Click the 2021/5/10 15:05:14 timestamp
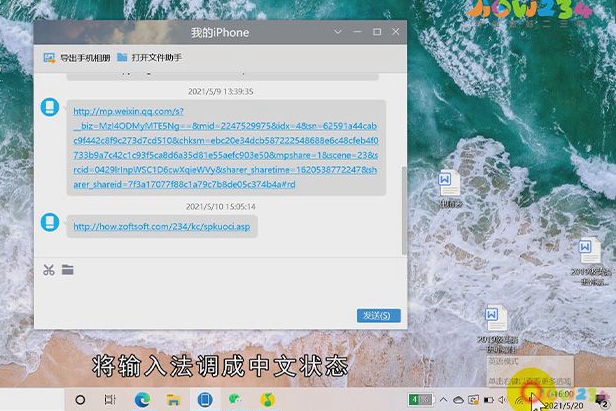Viewport: 616px width, 411px height. coord(220,207)
